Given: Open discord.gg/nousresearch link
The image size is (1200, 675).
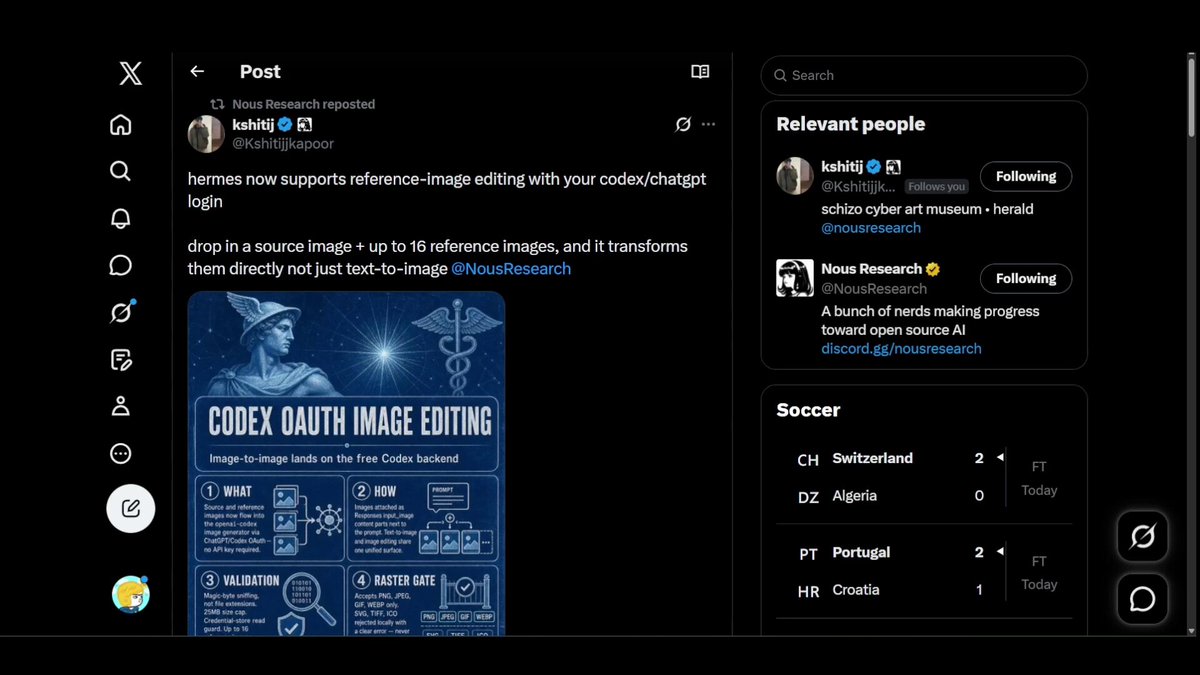Looking at the screenshot, I should (901, 348).
